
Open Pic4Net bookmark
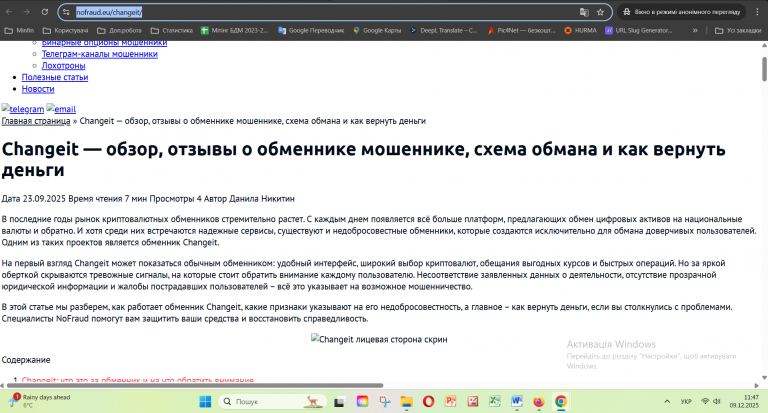521,30
